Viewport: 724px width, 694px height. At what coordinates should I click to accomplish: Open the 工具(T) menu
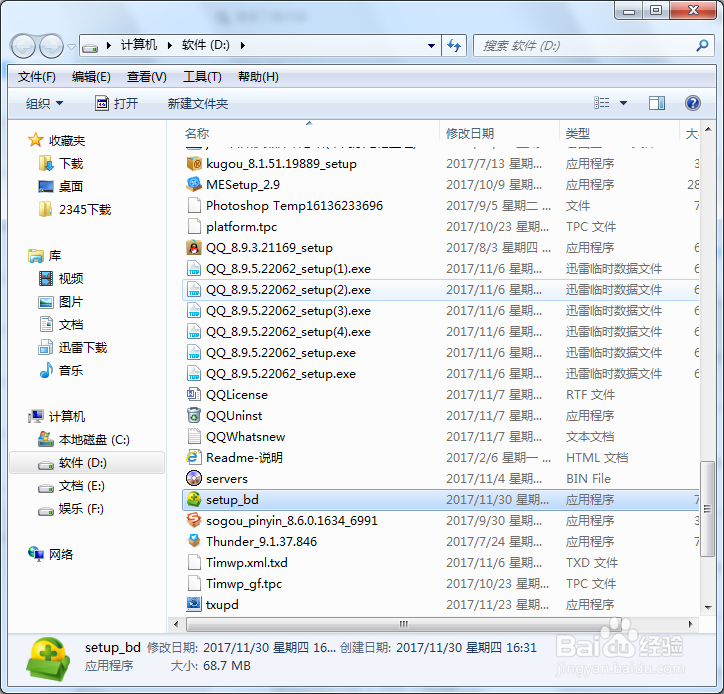[202, 77]
